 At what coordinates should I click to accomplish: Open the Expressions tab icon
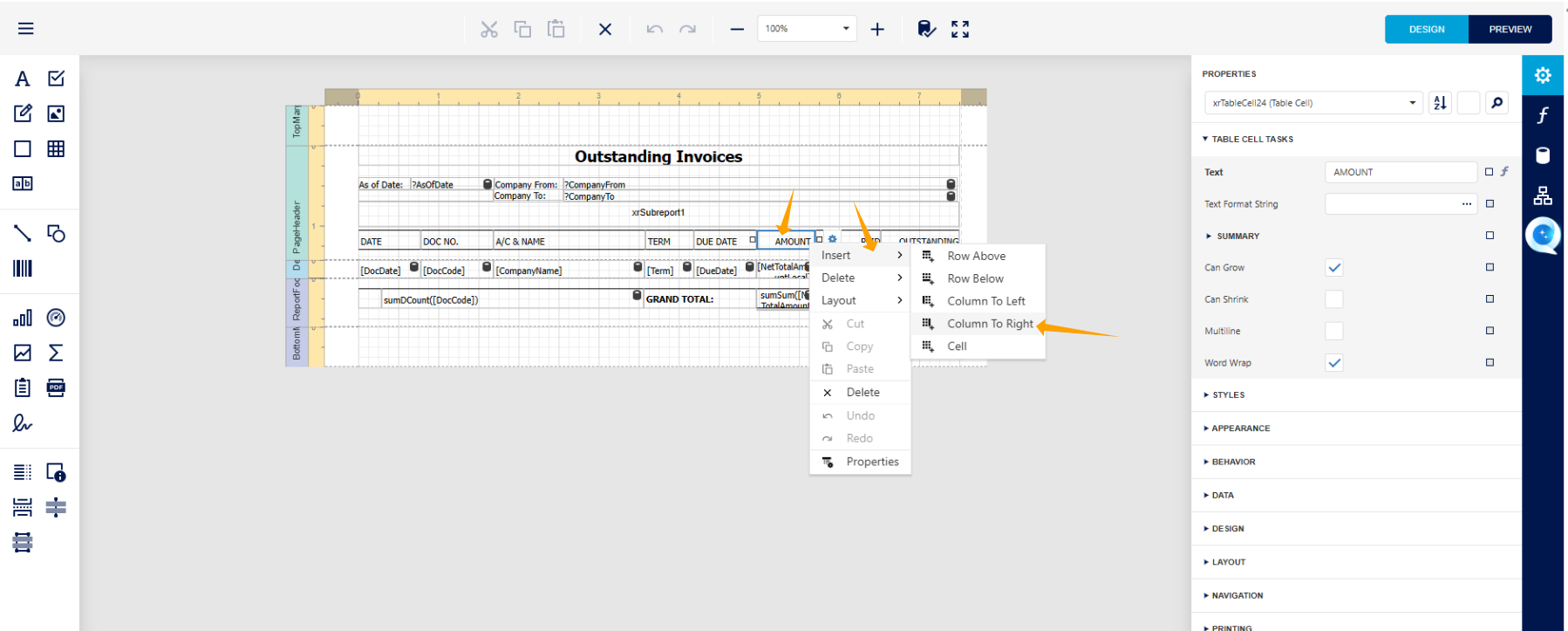(x=1543, y=115)
